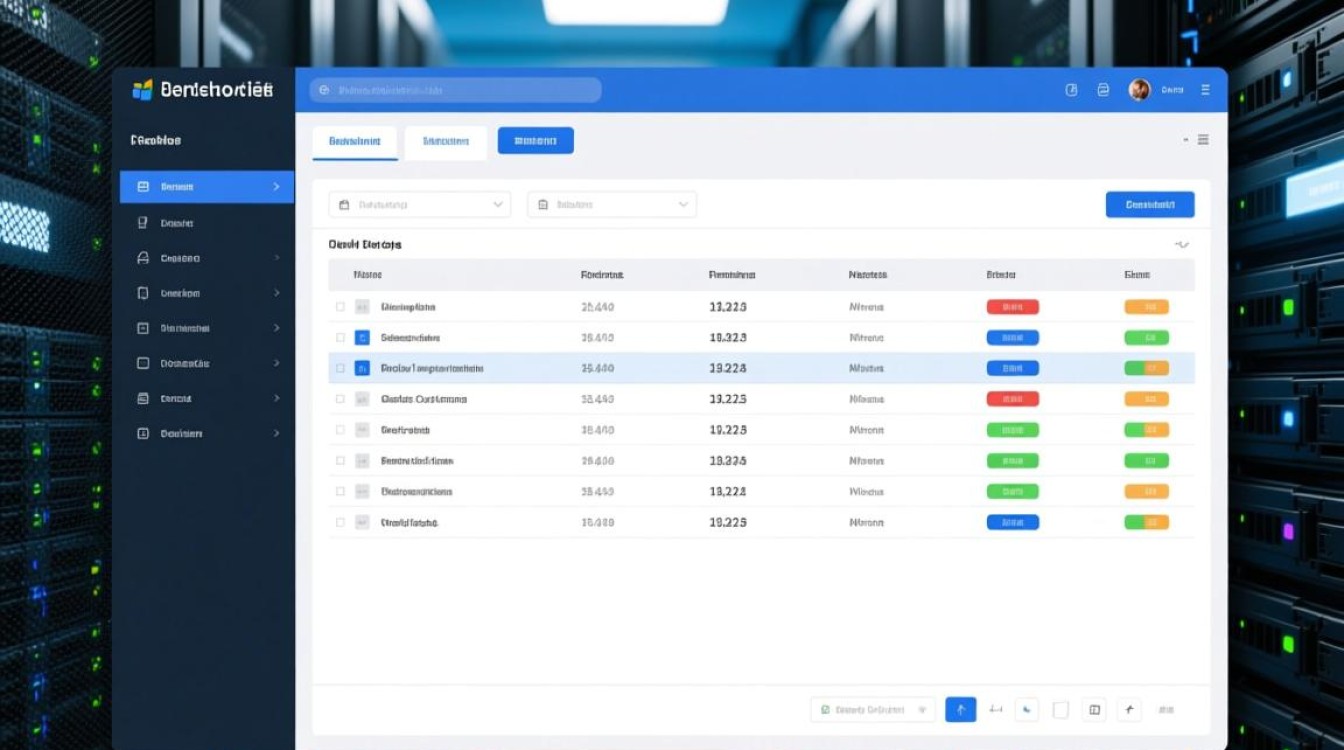Screen dimensions: 1344x750
Task: Open the first dropdown with the calendar icon
Action: tap(419, 205)
